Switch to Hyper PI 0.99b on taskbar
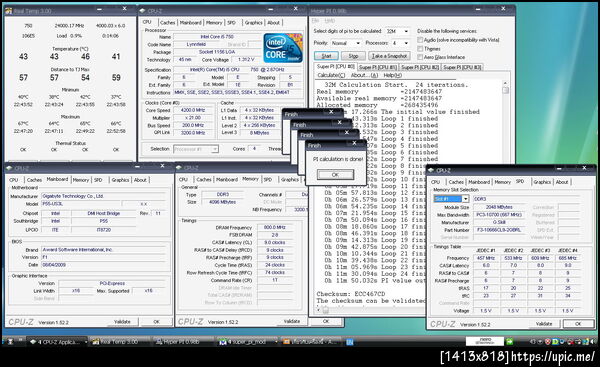Viewport: 600px width, 367px height. pos(183,341)
